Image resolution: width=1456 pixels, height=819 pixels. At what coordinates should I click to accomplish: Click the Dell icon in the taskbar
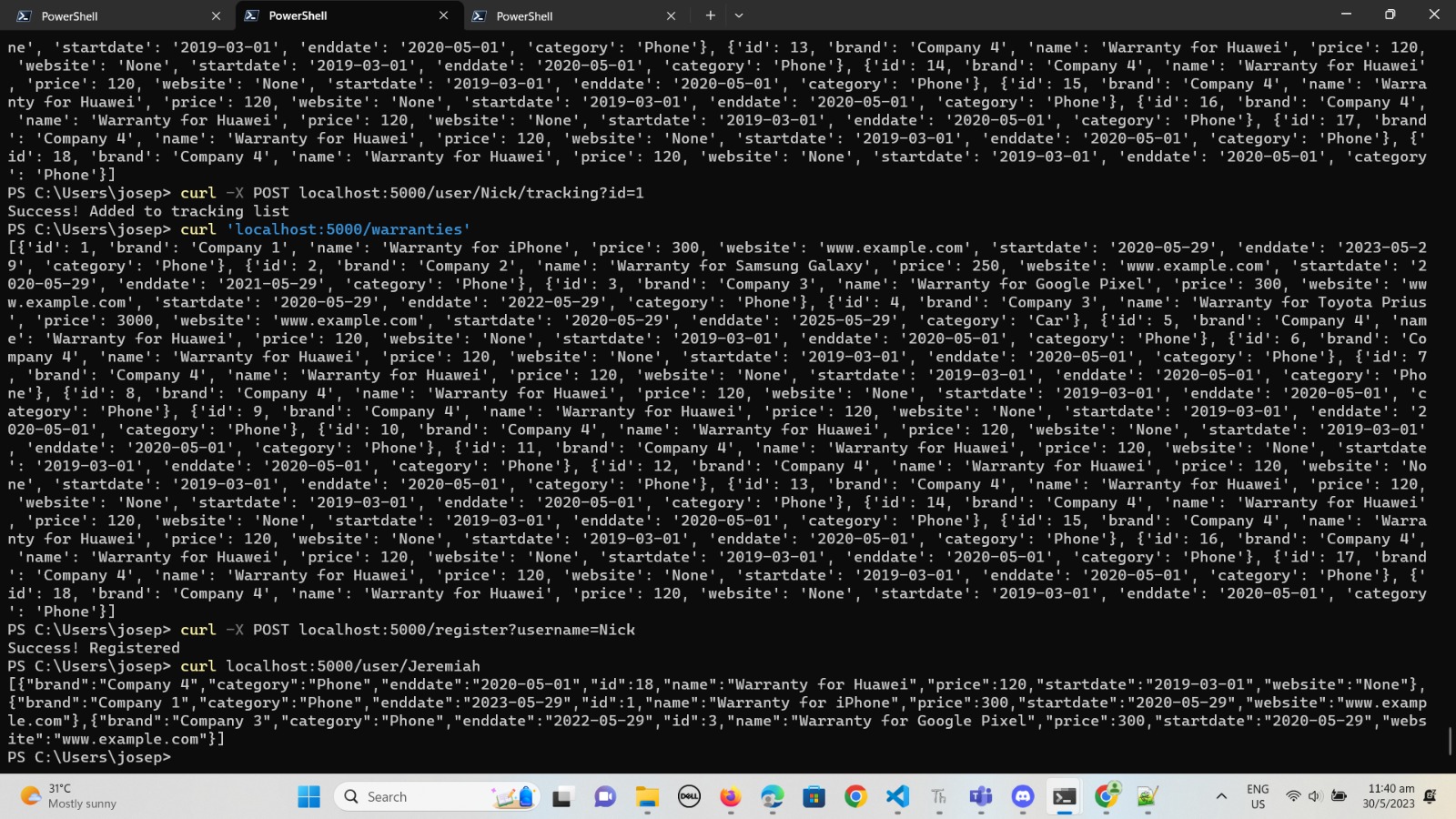(689, 796)
